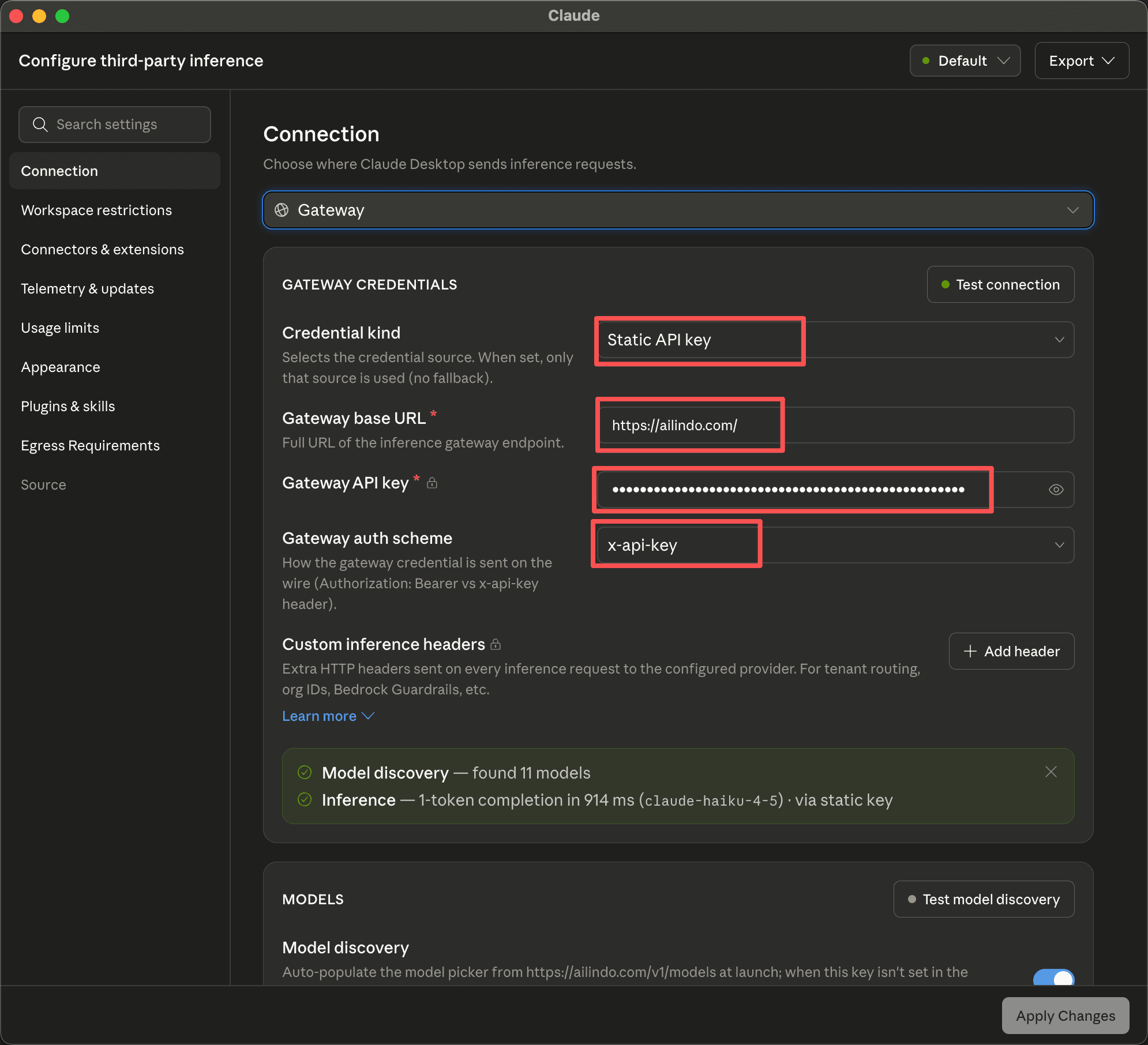
Task: Focus the Search settings field
Action: (x=115, y=124)
